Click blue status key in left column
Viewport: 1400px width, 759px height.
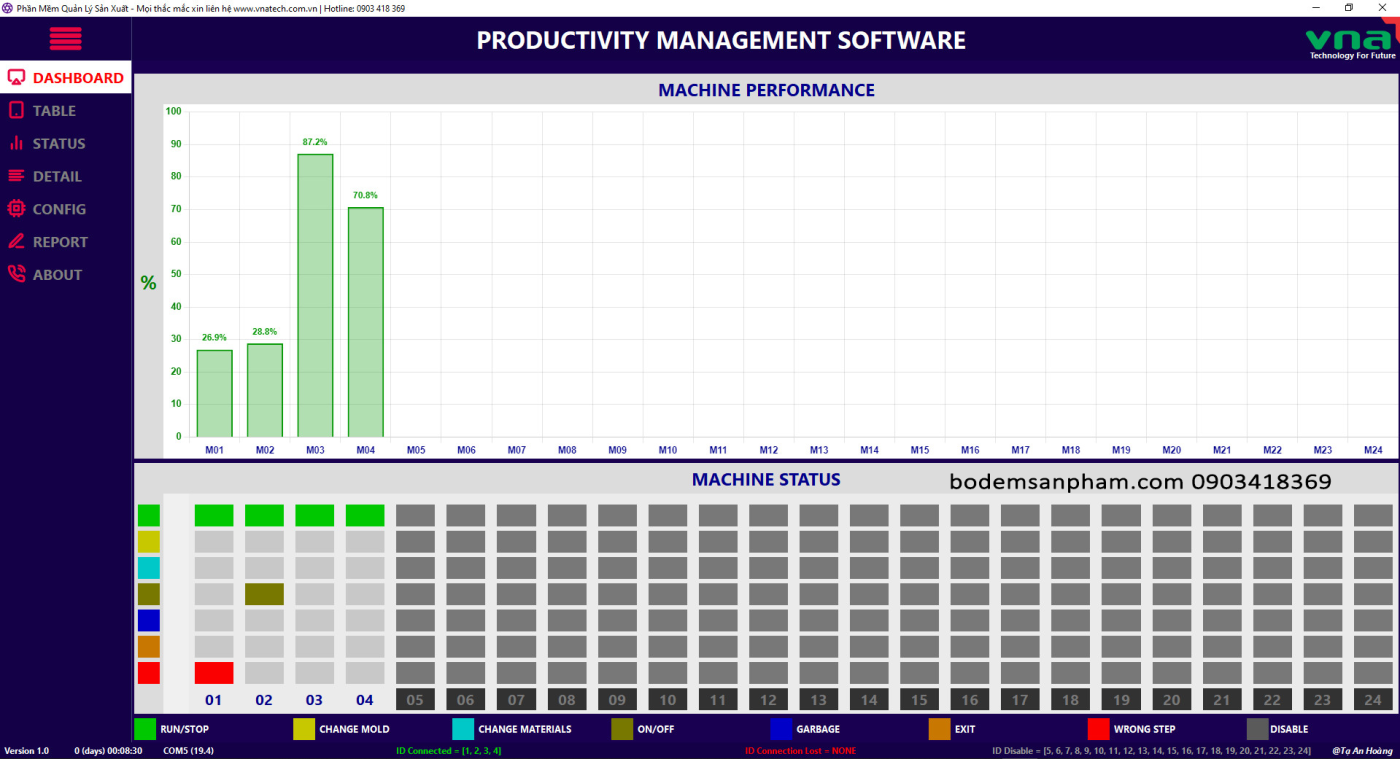pyautogui.click(x=148, y=620)
